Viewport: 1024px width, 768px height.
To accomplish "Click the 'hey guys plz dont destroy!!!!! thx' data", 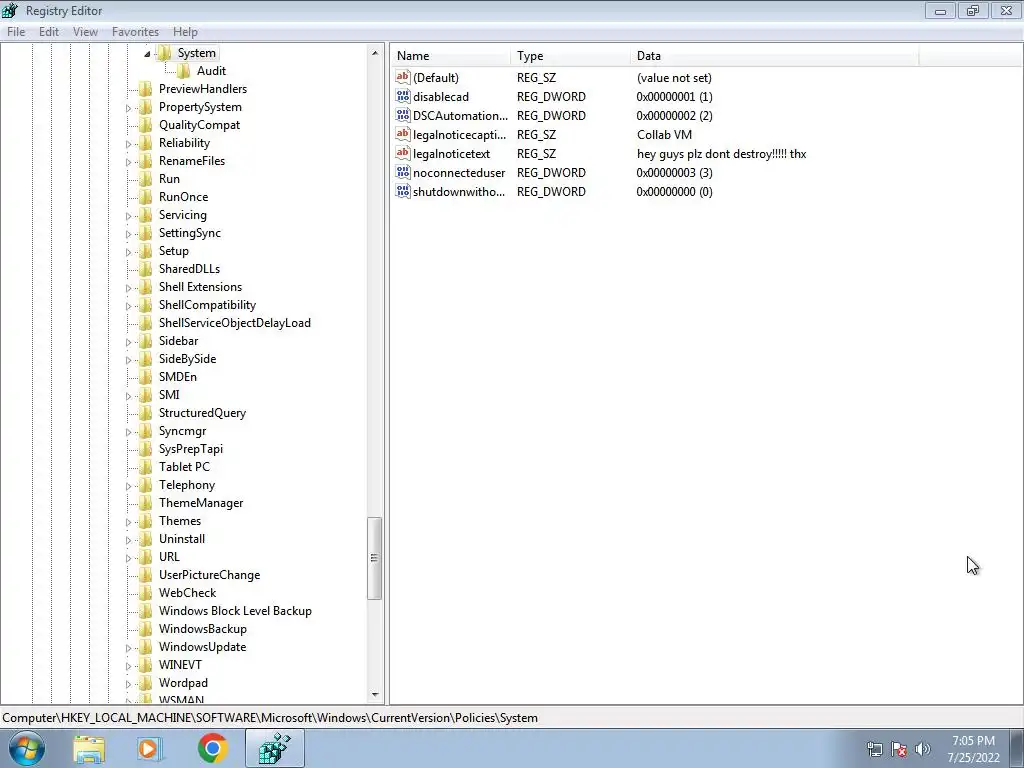I will coord(722,154).
